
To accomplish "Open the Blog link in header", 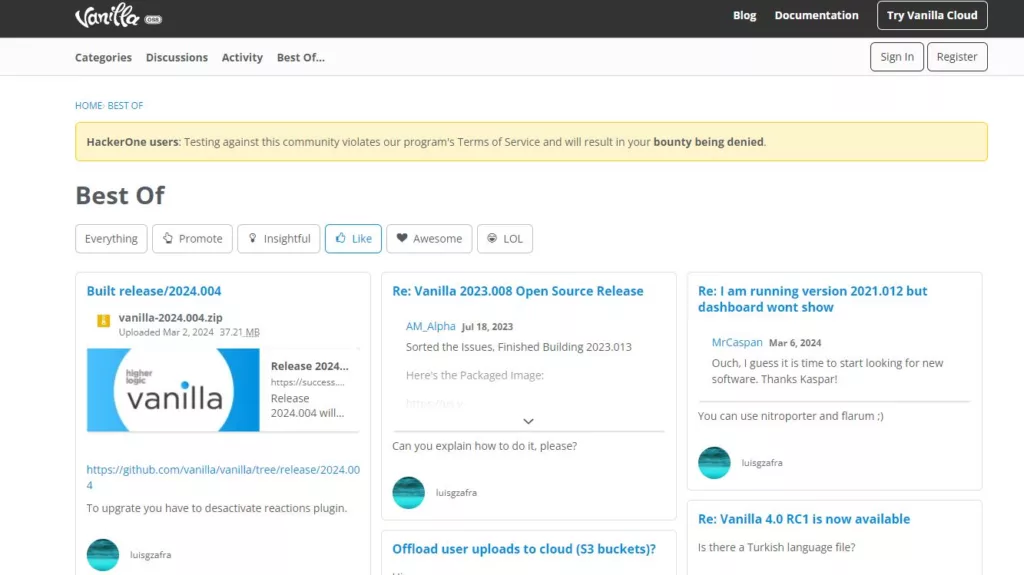I will coord(744,15).
